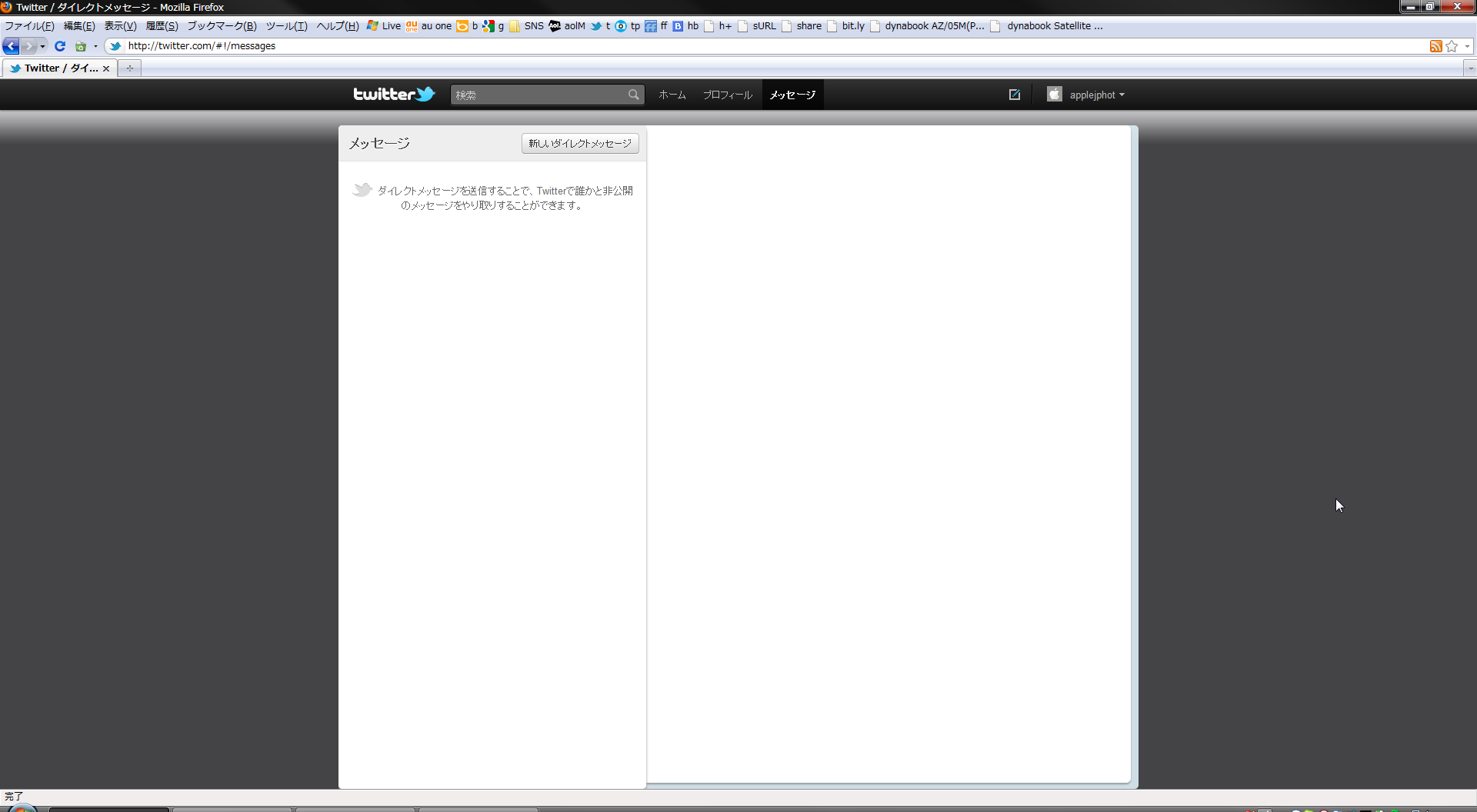
Task: Open the 'hb' bookmark
Action: 685,25
